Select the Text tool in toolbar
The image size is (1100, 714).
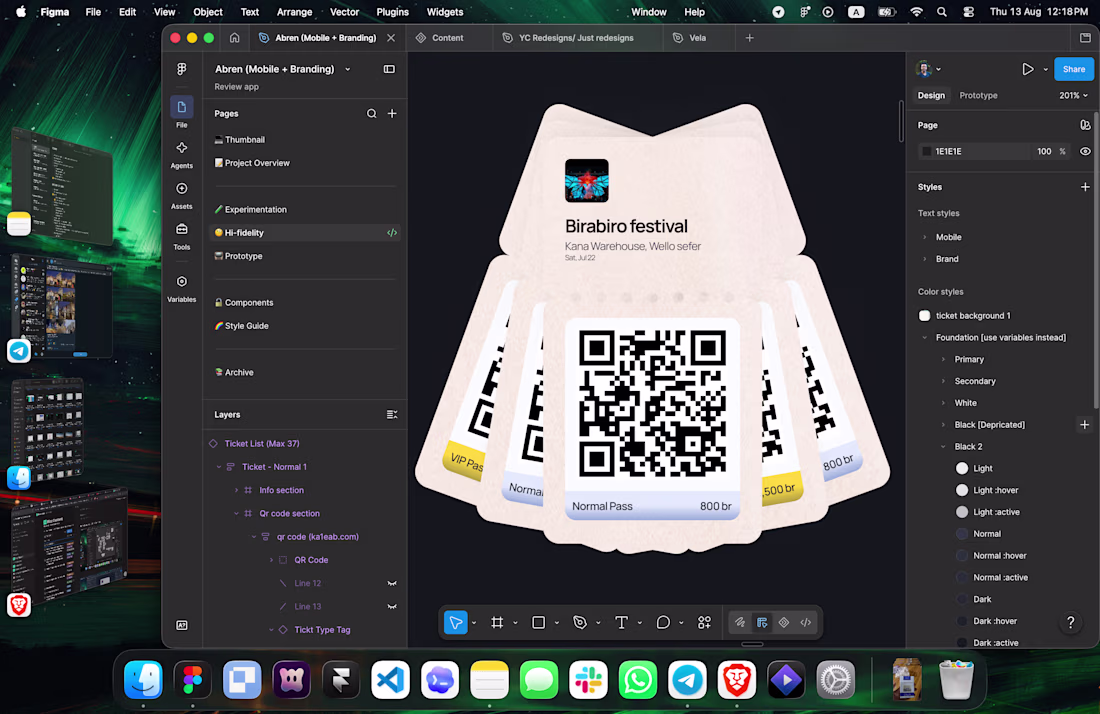point(622,622)
